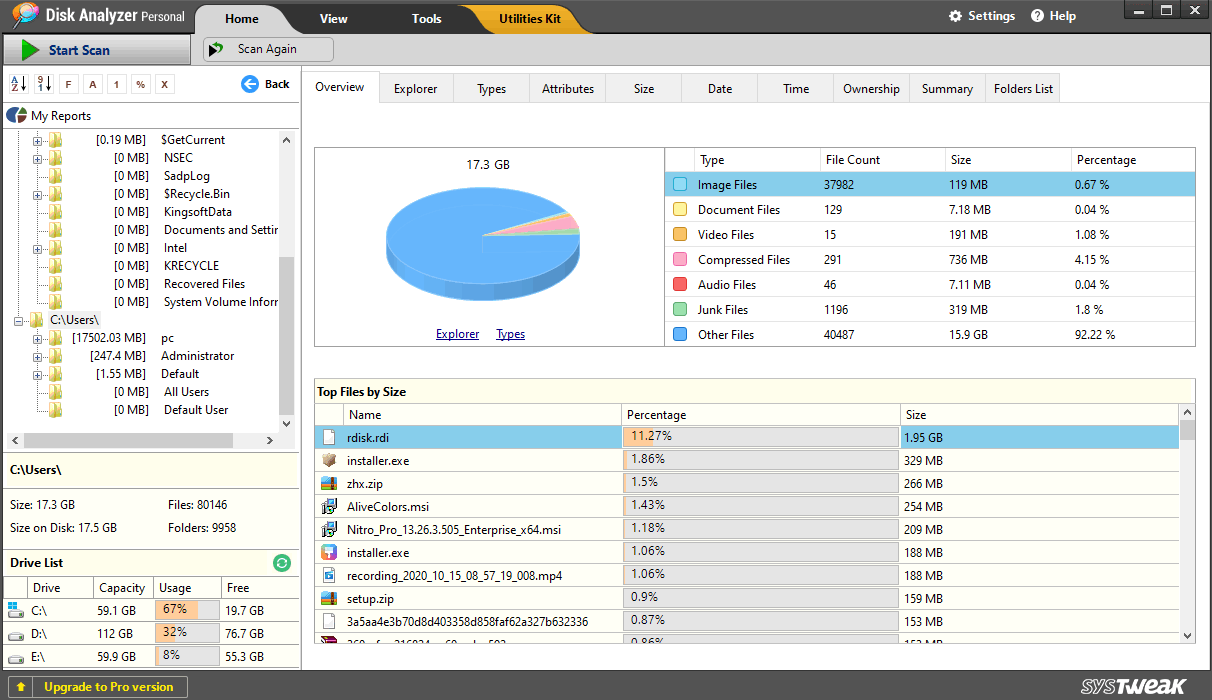Screen dimensions: 1212x700
Task: Click the X icon in the sort toolbar
Action: [x=164, y=84]
